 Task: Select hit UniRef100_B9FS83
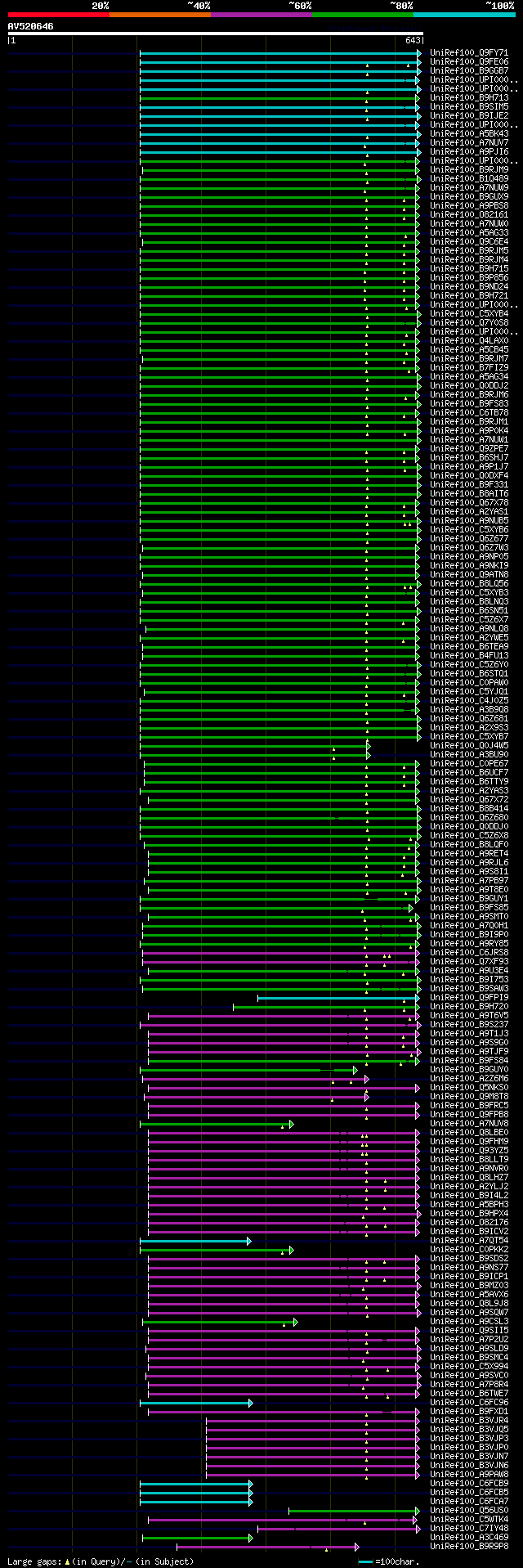(469, 404)
